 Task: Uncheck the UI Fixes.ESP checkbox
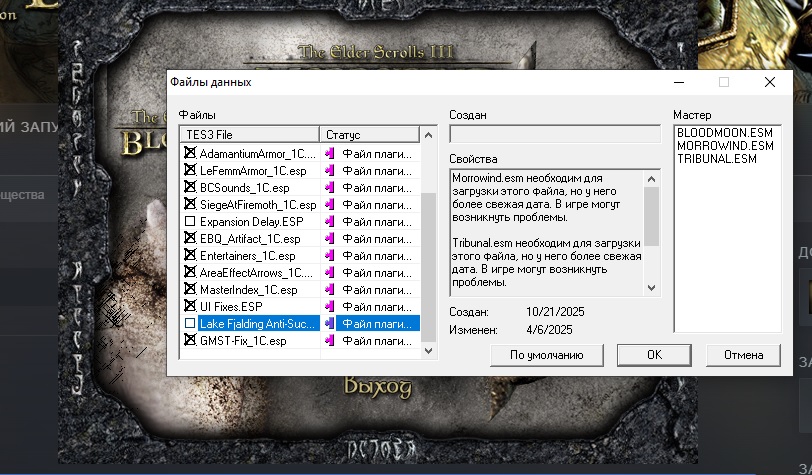click(x=190, y=307)
